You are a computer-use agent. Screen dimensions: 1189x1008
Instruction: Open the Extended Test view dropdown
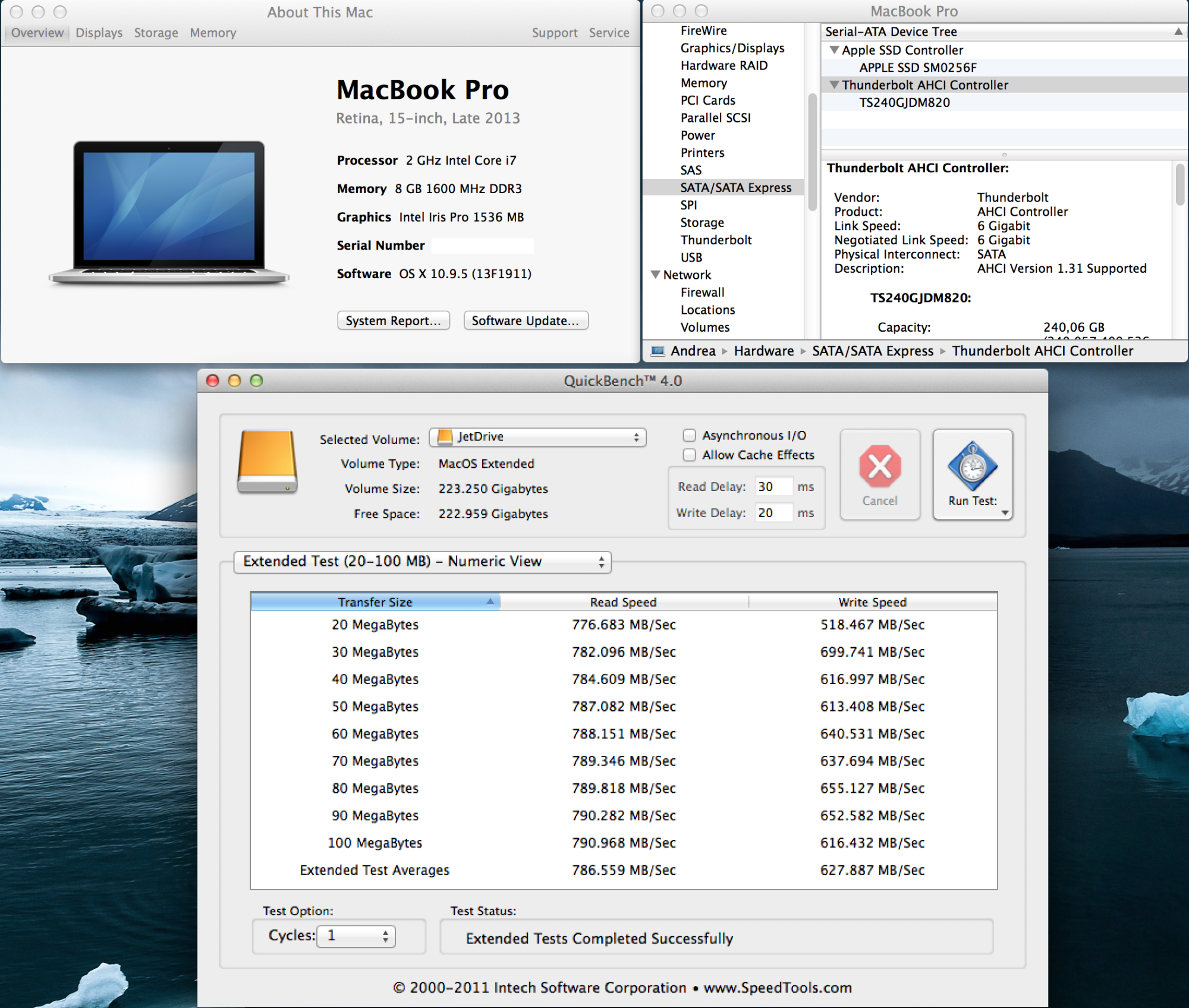point(422,562)
